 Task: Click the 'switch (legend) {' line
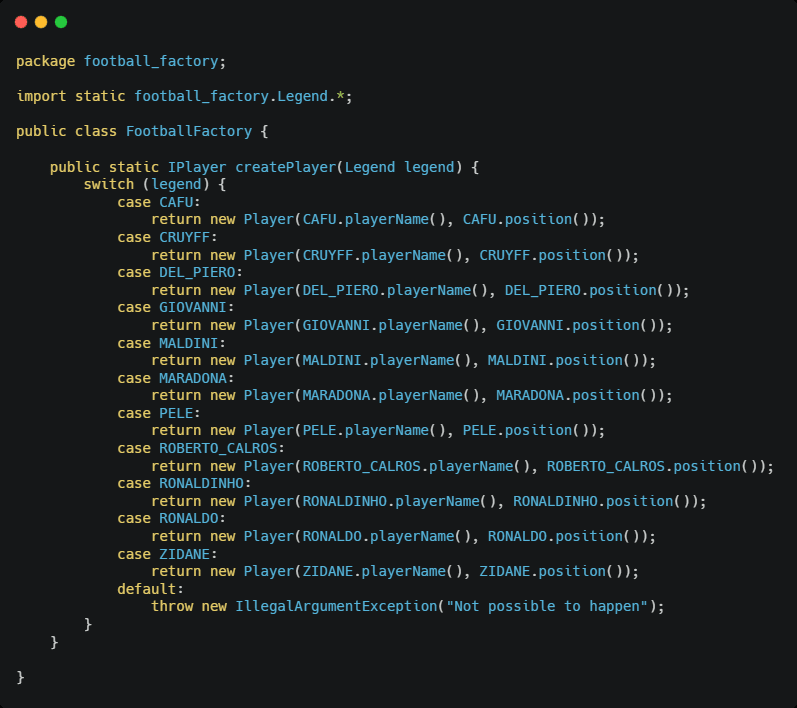click(155, 184)
